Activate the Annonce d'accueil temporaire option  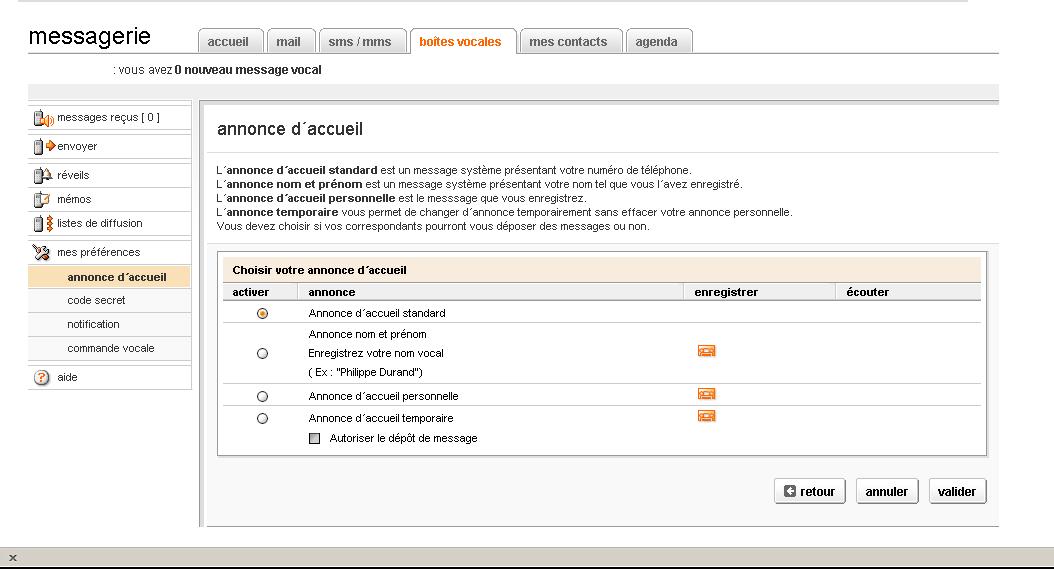tap(263, 419)
